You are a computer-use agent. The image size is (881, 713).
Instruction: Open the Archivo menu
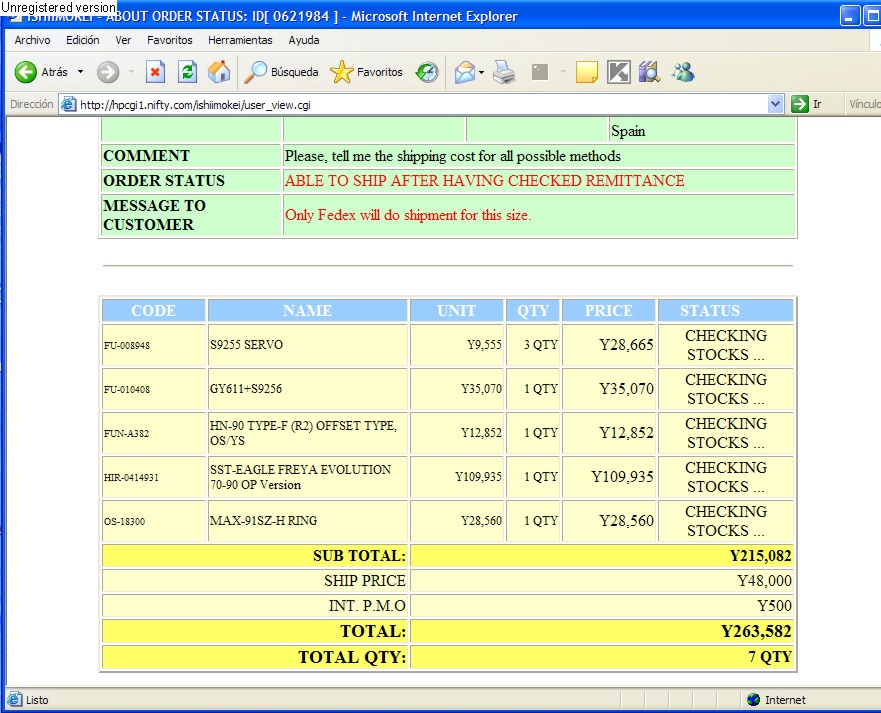32,40
